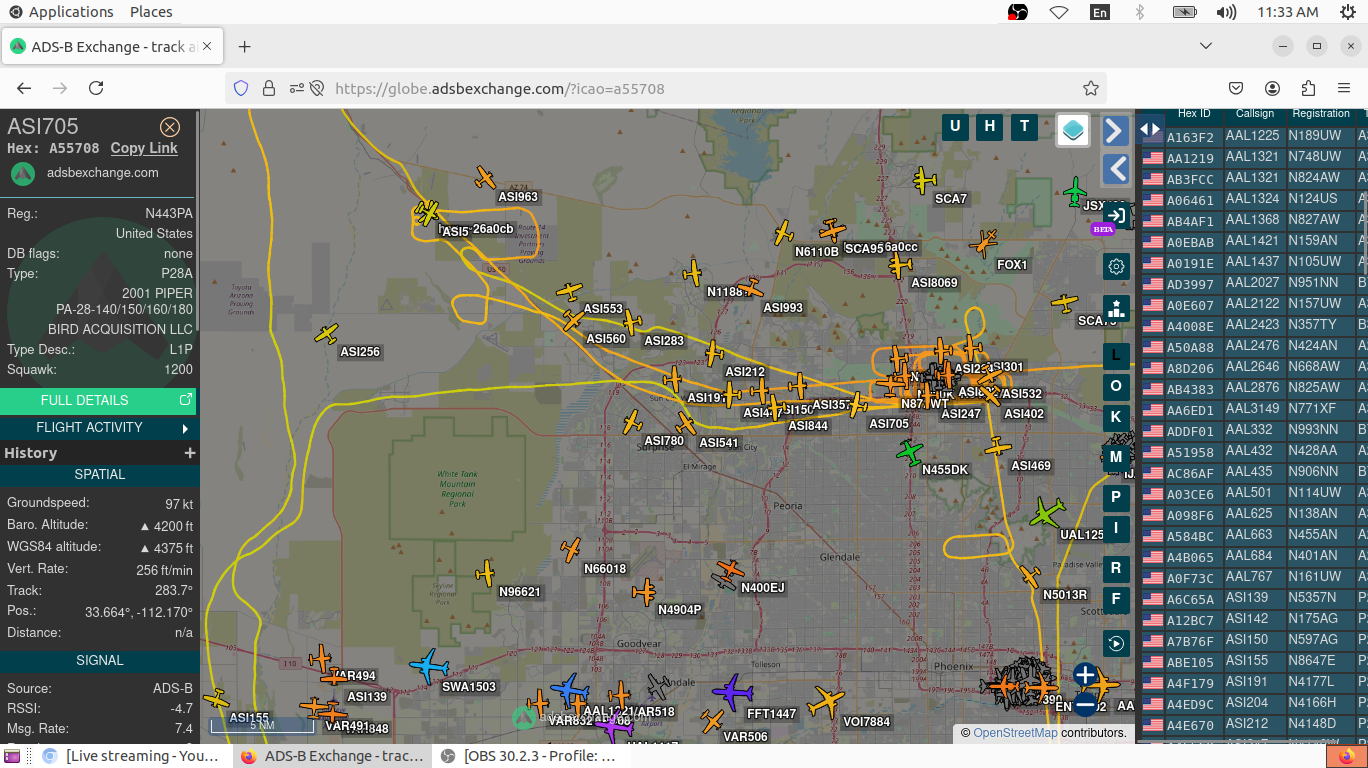List all tabs dropdown
Viewport: 1368px width, 768px height.
(x=1206, y=47)
